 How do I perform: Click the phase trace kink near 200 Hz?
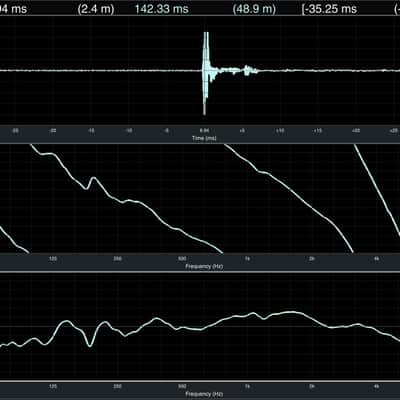(90, 183)
